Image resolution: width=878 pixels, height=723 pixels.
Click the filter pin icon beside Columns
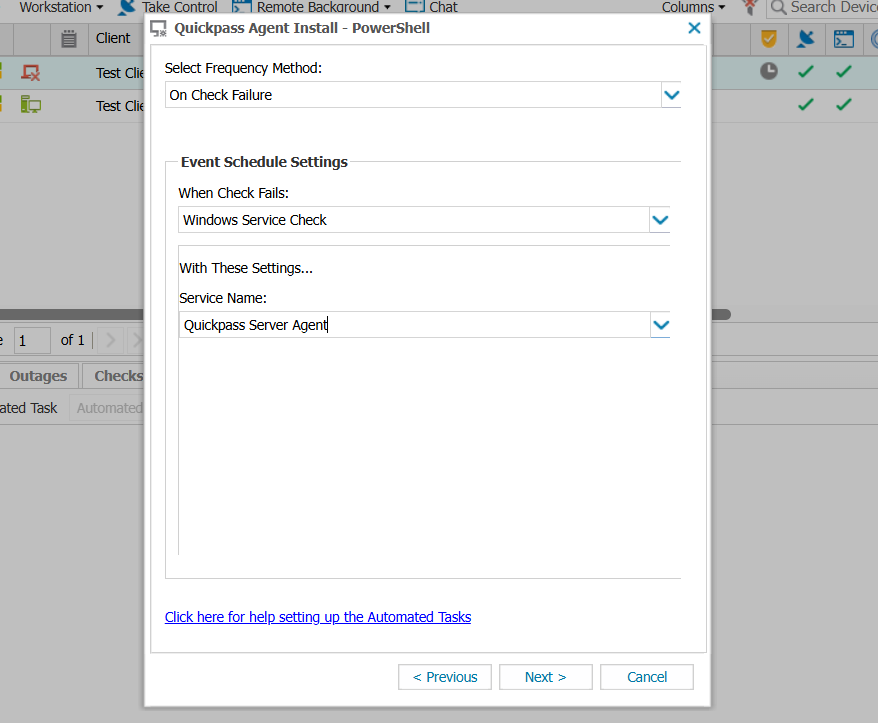click(749, 7)
